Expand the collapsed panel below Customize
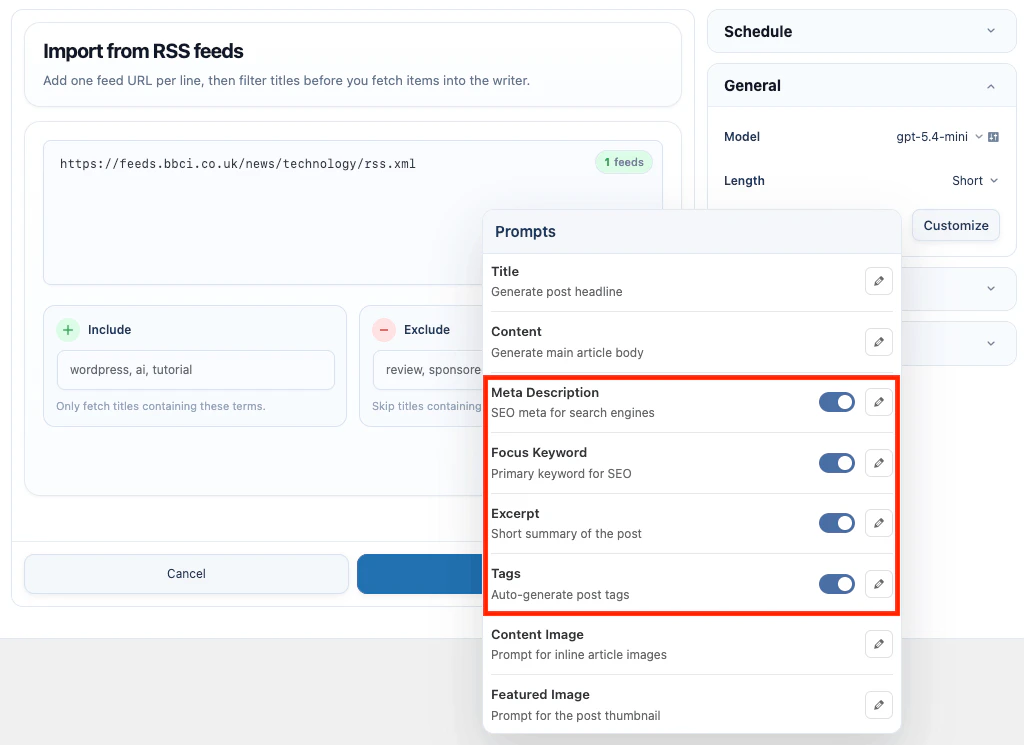1024x745 pixels. 991,289
